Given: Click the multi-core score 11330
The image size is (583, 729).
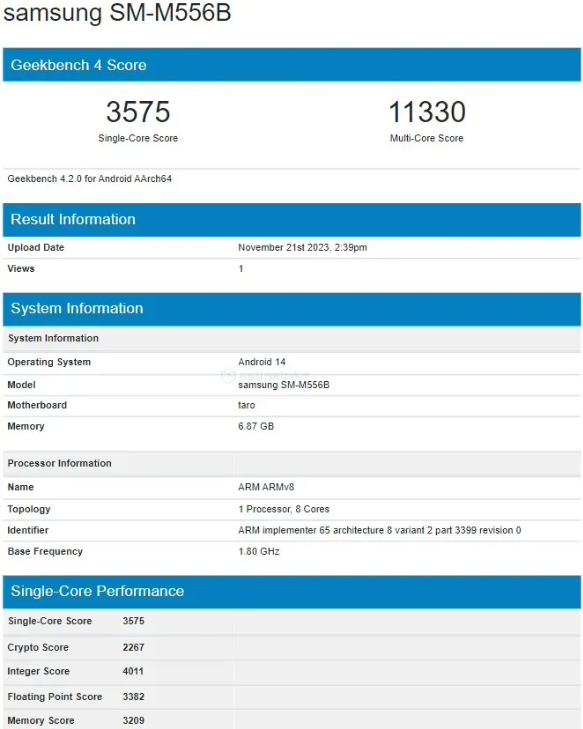Looking at the screenshot, I should [x=427, y=112].
